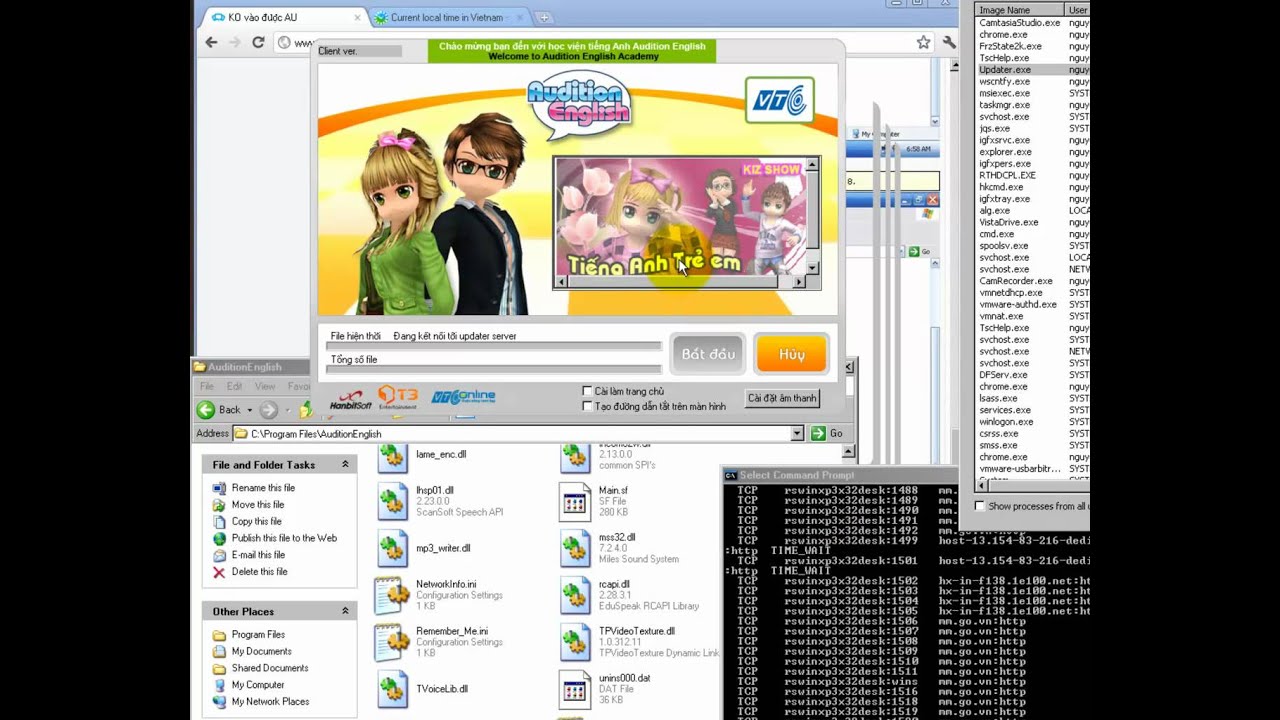Screen dimensions: 1280x720
Task: Click the Bắt đầu button
Action: (x=708, y=354)
